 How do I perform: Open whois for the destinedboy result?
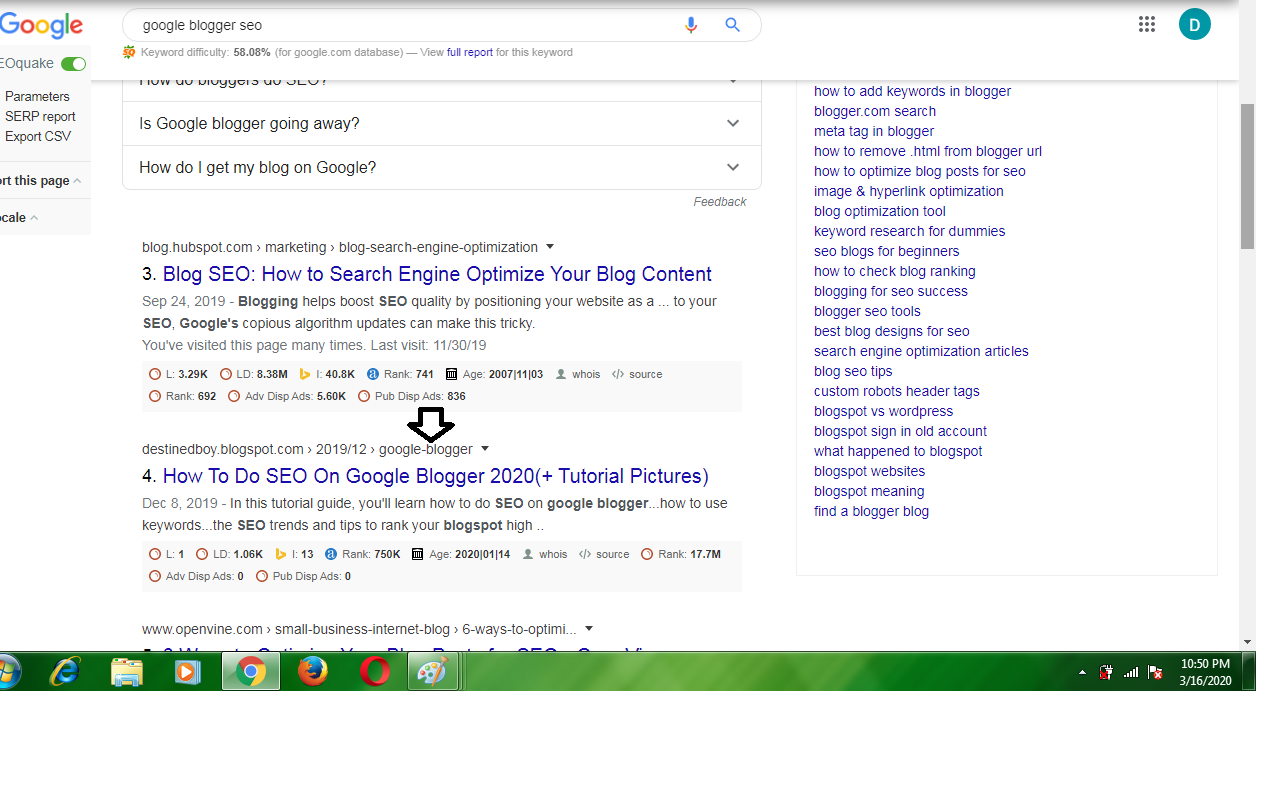pos(545,554)
